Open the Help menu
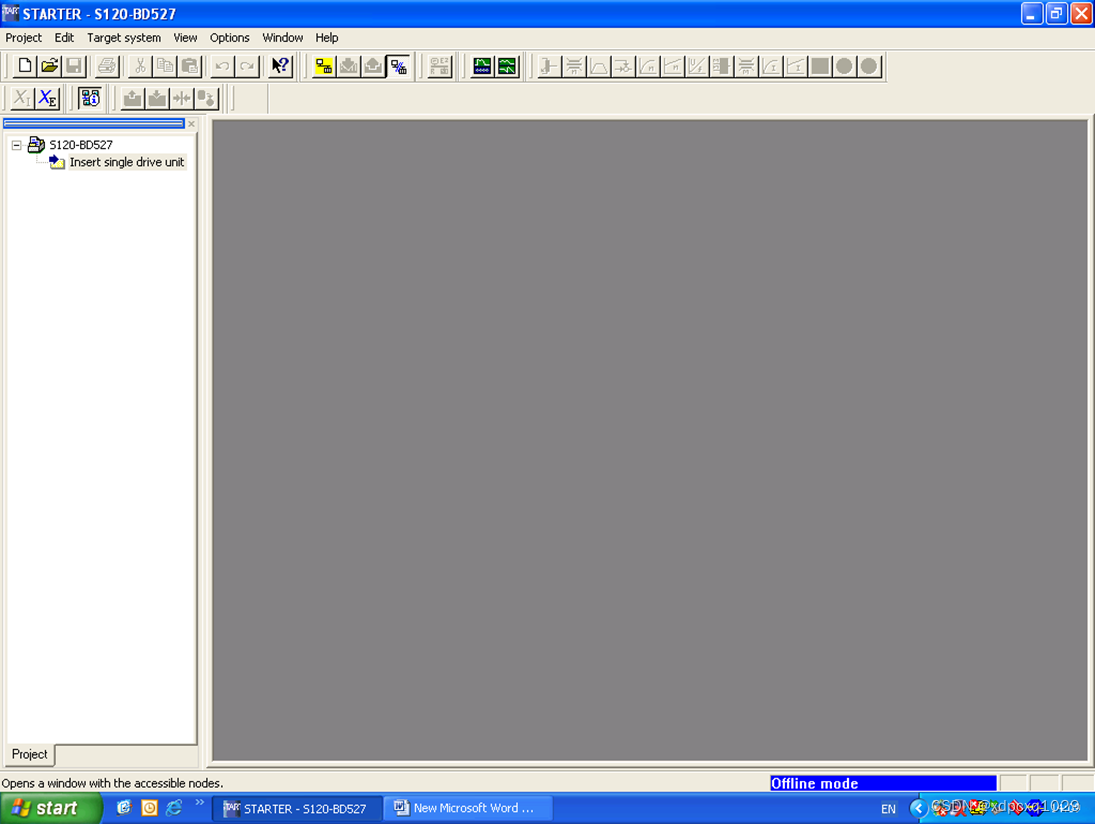Screen dimensions: 1095x824 point(326,38)
